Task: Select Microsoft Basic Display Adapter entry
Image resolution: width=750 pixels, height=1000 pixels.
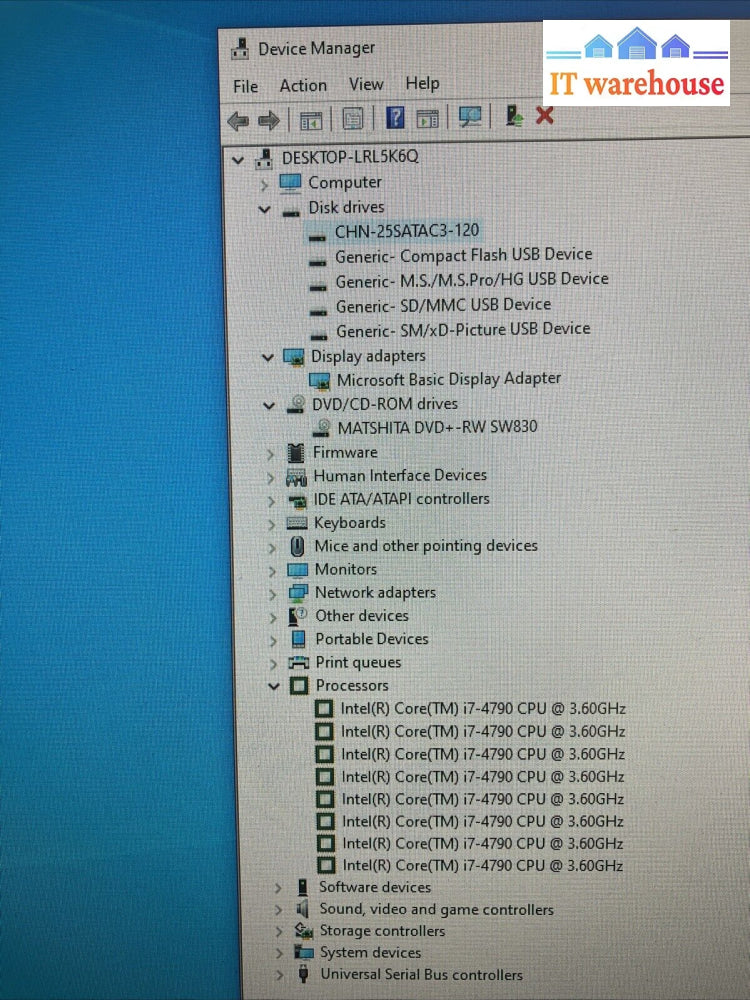Action: 448,379
